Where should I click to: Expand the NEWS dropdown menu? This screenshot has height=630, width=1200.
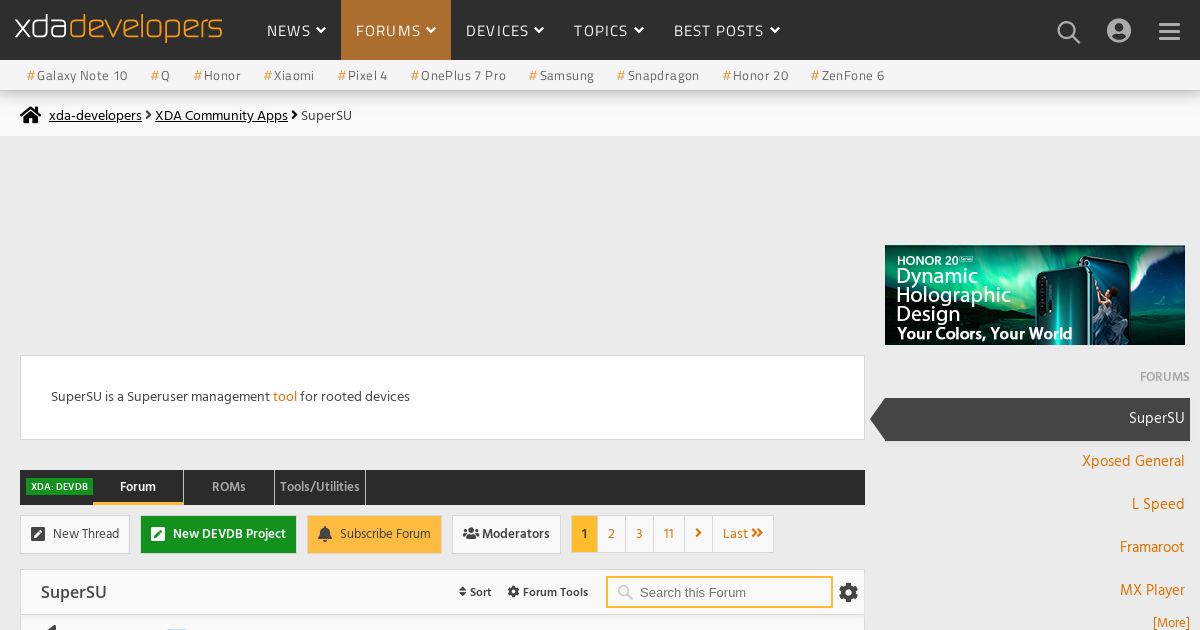coord(296,31)
